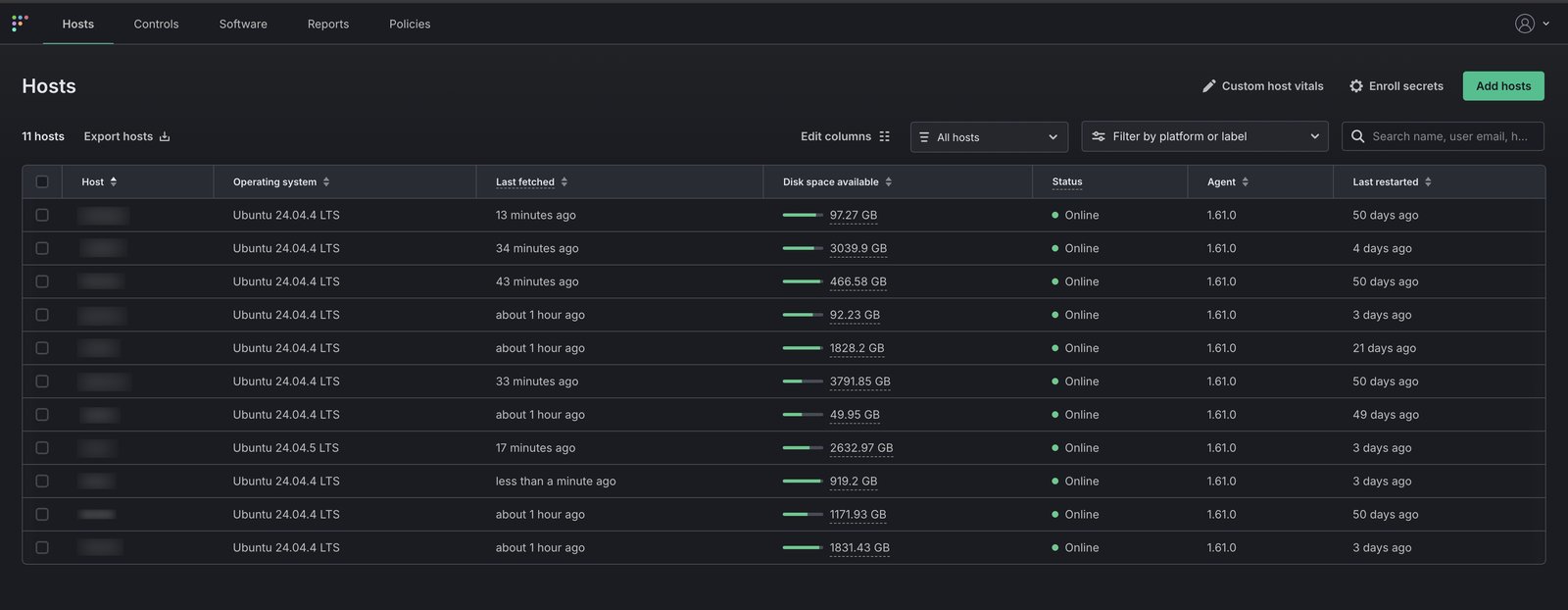Screen dimensions: 1568x610
Task: Switch to the Controls tab
Action: [x=156, y=24]
